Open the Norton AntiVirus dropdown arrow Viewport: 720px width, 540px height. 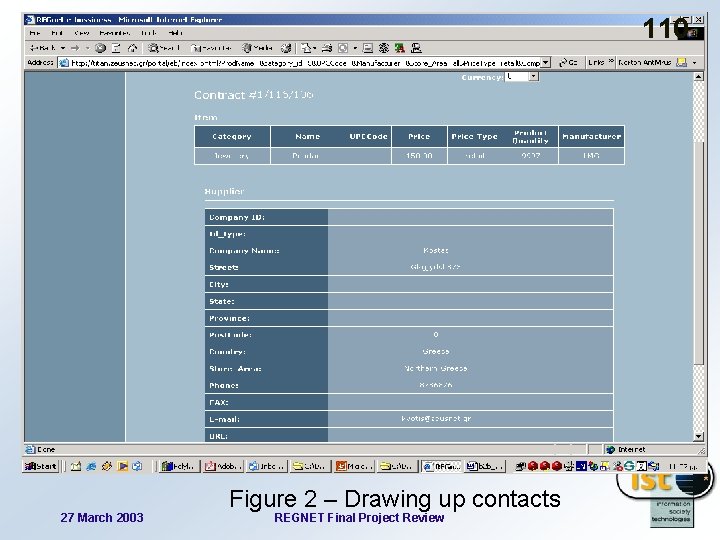click(x=695, y=62)
